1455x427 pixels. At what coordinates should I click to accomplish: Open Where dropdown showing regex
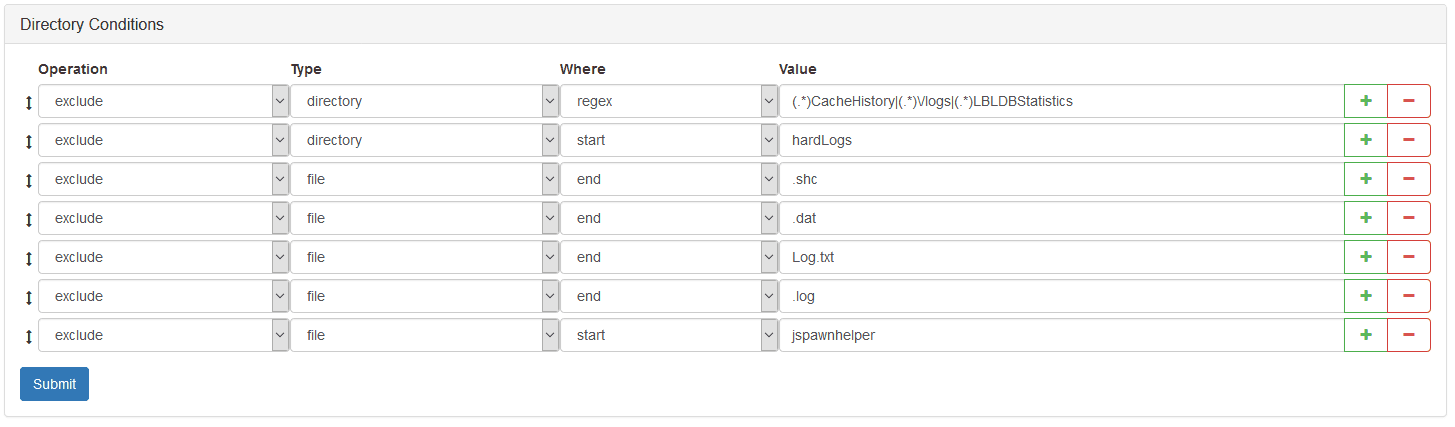[669, 101]
